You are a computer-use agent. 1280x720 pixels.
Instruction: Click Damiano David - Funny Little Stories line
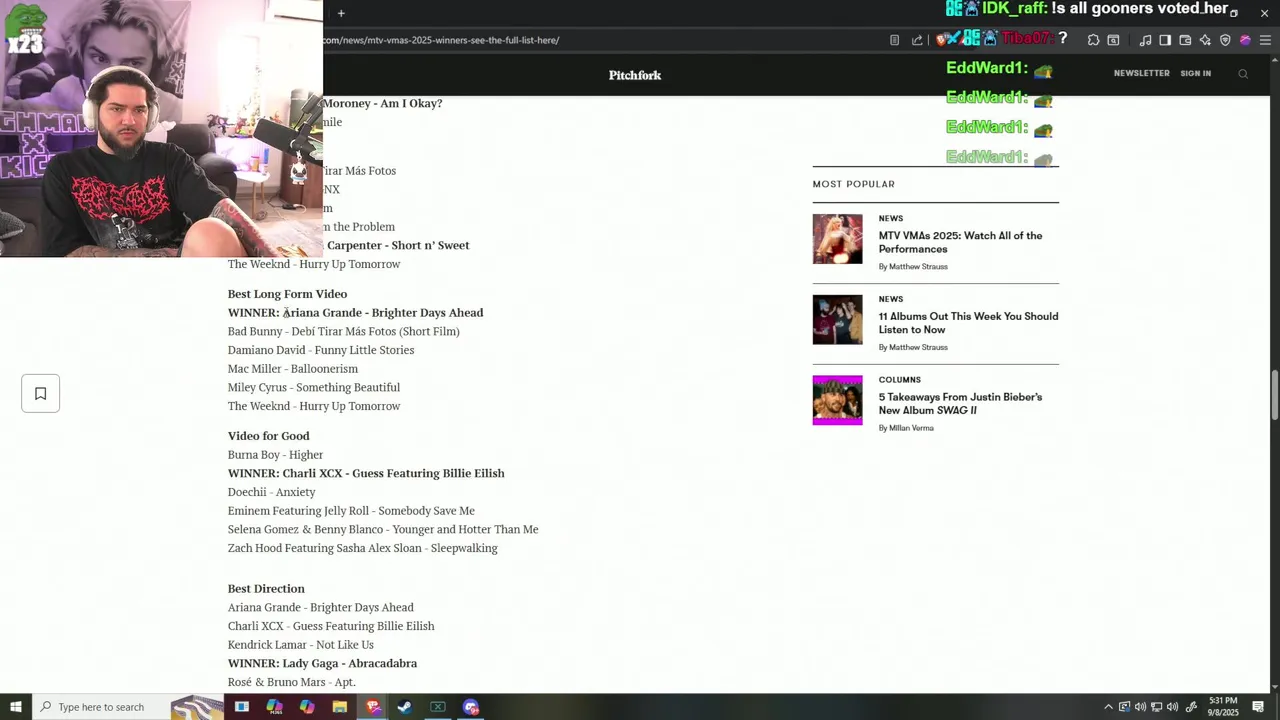[321, 350]
